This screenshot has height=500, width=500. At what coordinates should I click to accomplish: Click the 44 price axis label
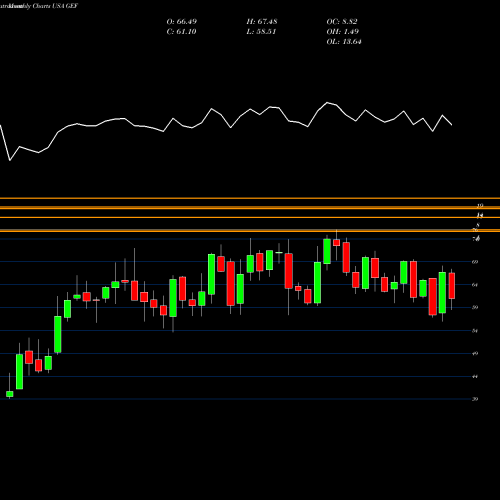coord(475,376)
